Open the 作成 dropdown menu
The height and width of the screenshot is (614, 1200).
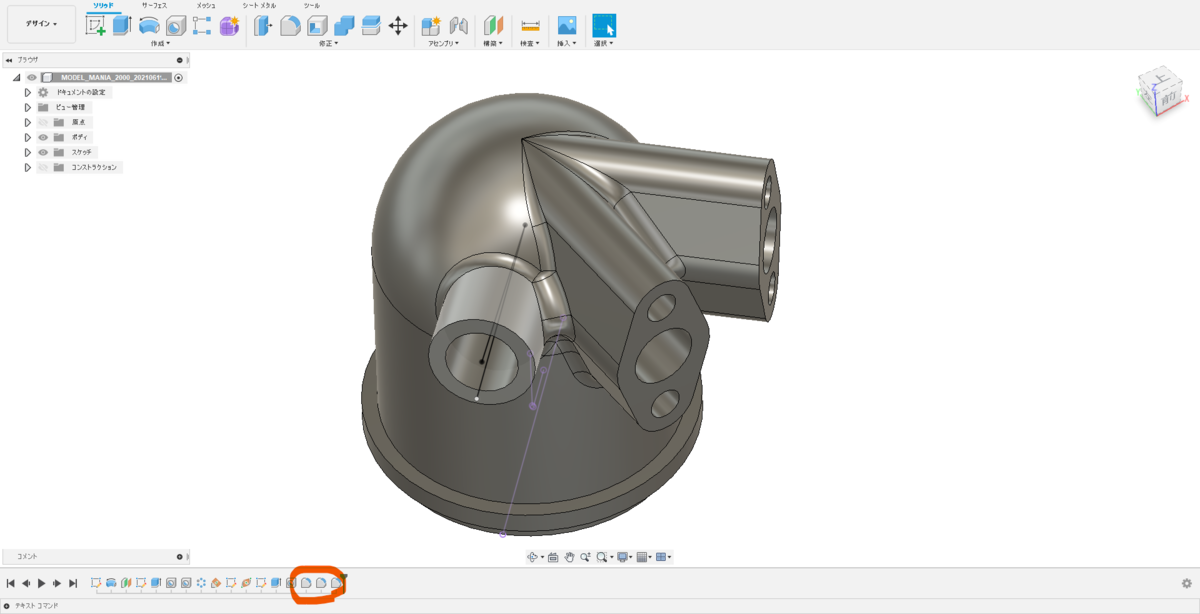point(160,44)
